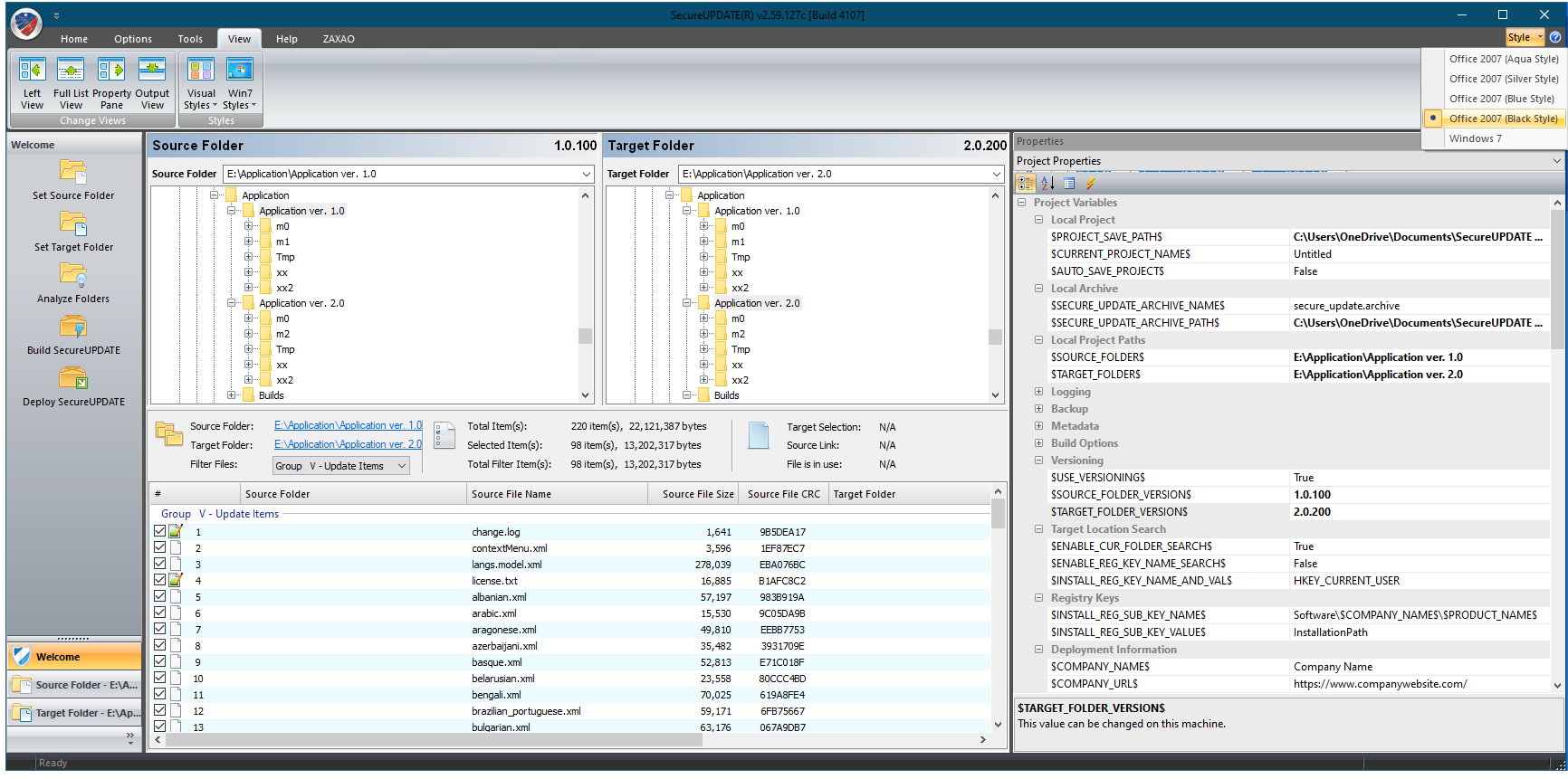Click the lightning bolt icon in Properties
The width and height of the screenshot is (1568, 779).
pyautogui.click(x=1091, y=183)
